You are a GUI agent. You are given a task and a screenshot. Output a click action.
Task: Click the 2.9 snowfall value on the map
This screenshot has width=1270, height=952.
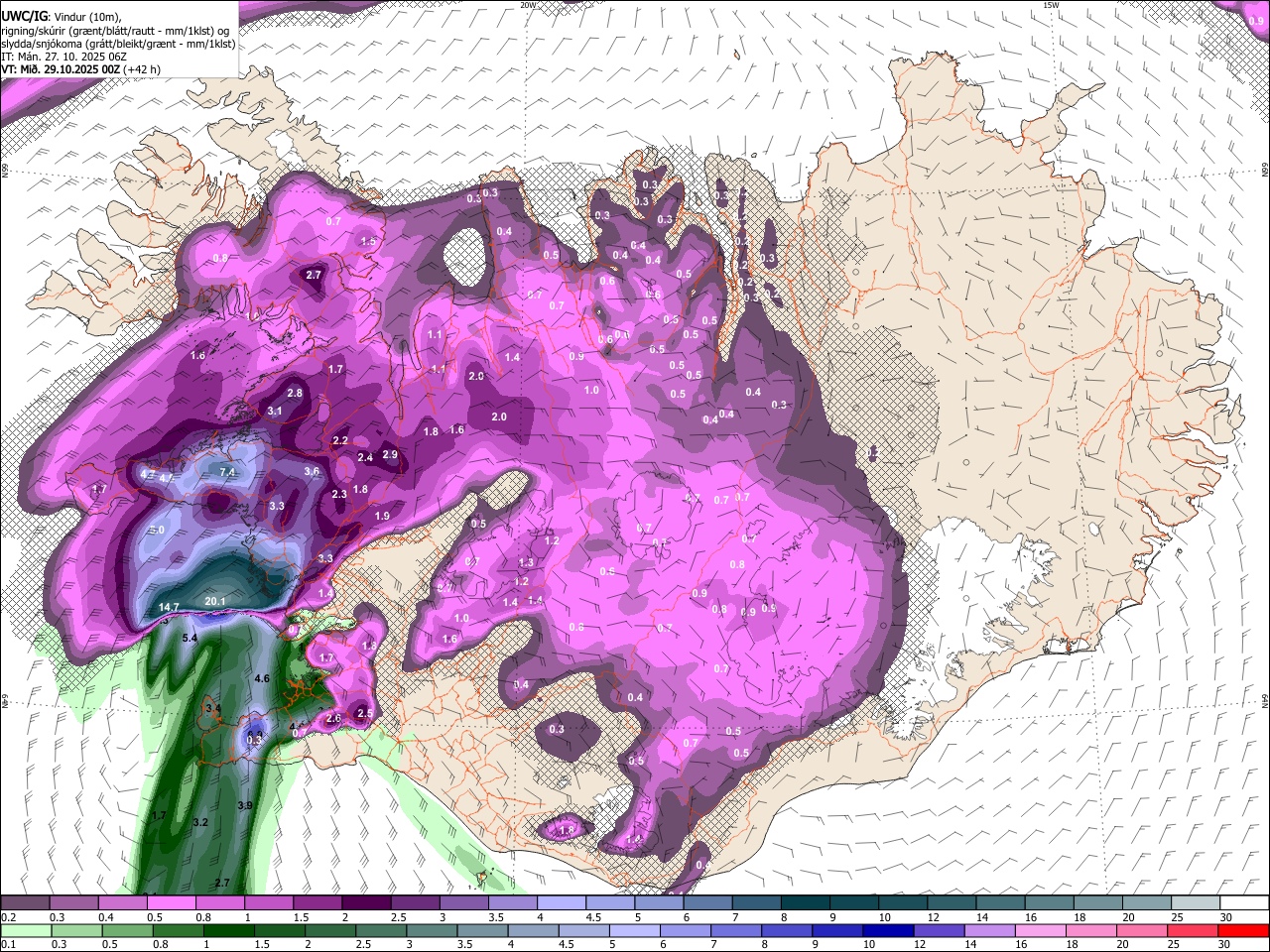click(x=390, y=454)
